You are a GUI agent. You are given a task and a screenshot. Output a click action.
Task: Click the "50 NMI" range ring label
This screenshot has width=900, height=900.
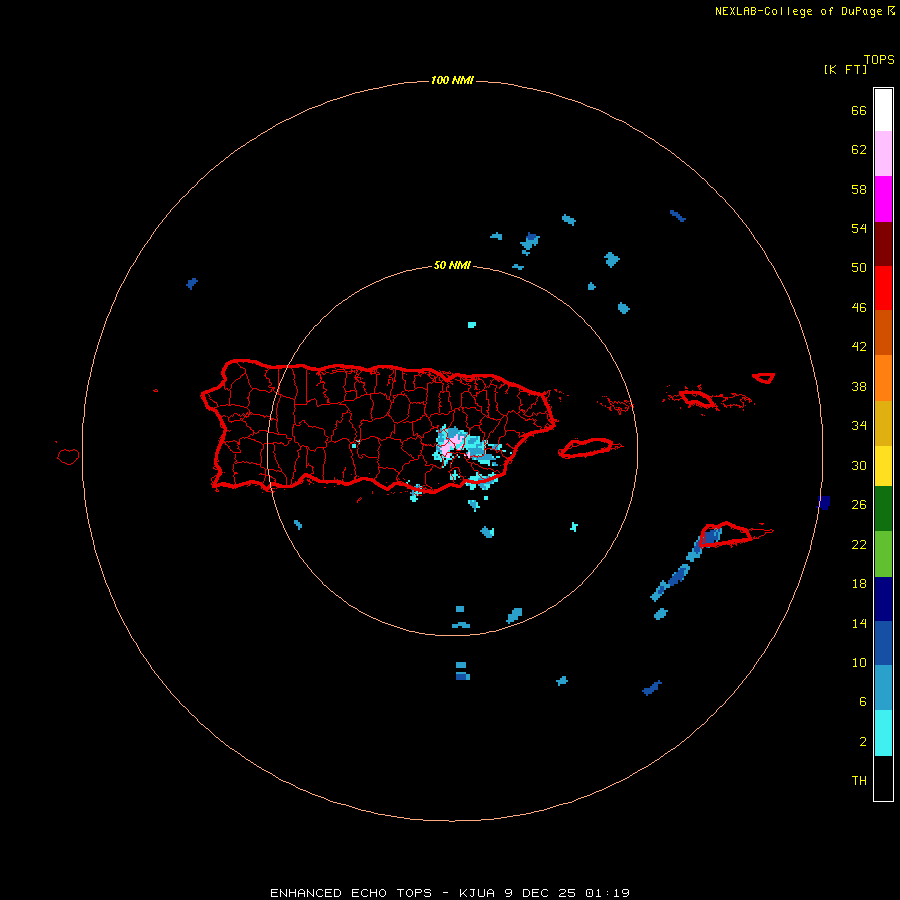[452, 265]
